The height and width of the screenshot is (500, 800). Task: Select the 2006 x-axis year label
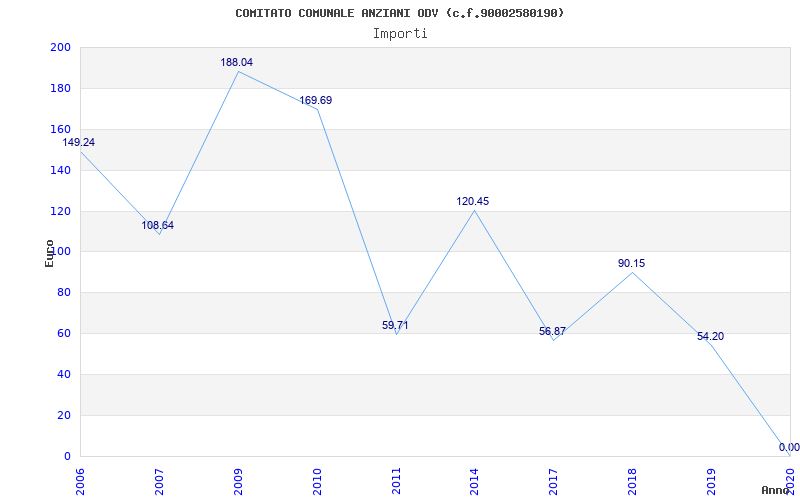point(80,482)
